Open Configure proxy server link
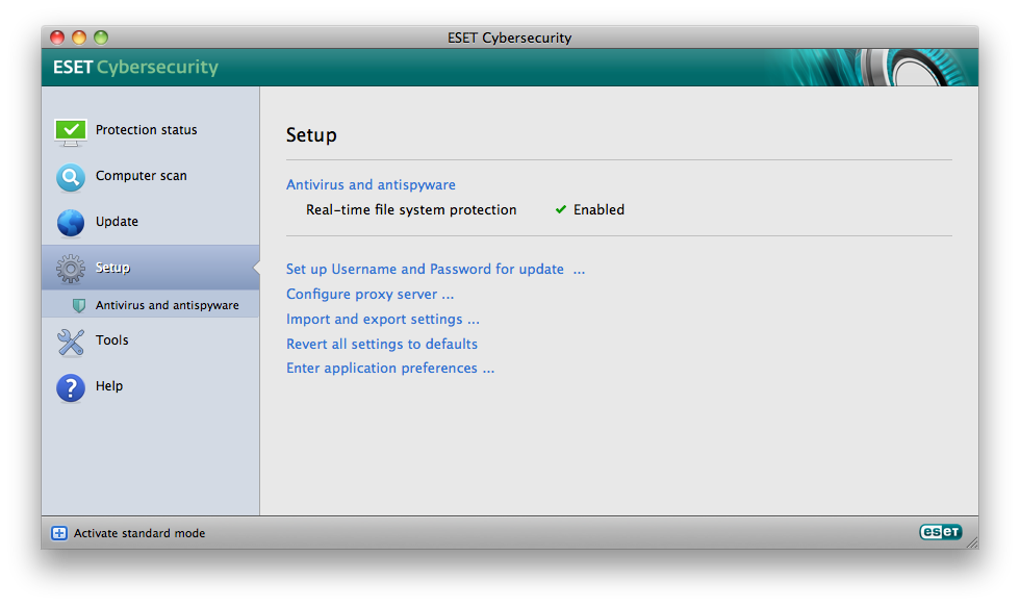Screen dimensions: 1020x606 [370, 294]
